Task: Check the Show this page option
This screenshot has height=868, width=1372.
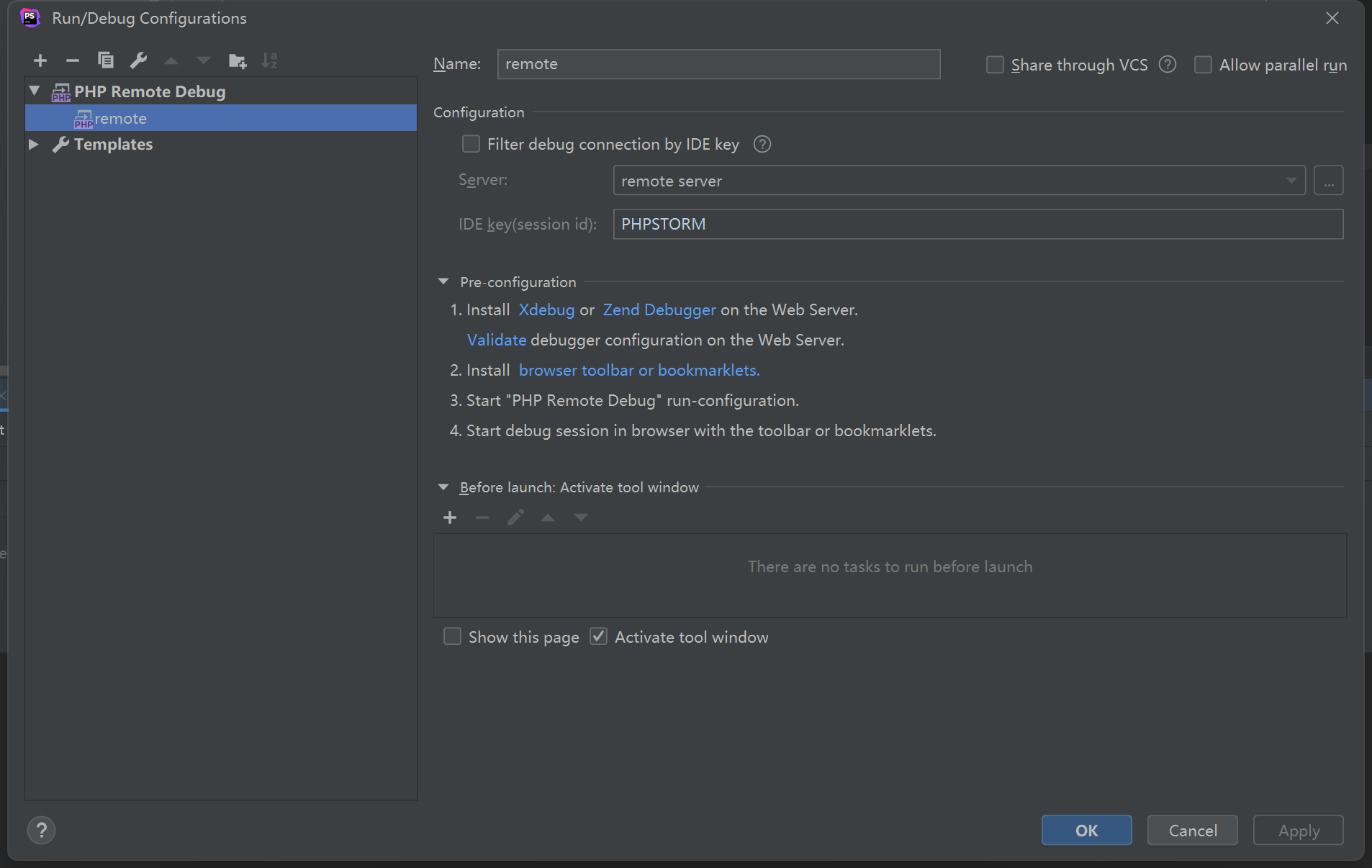Action: click(x=452, y=636)
